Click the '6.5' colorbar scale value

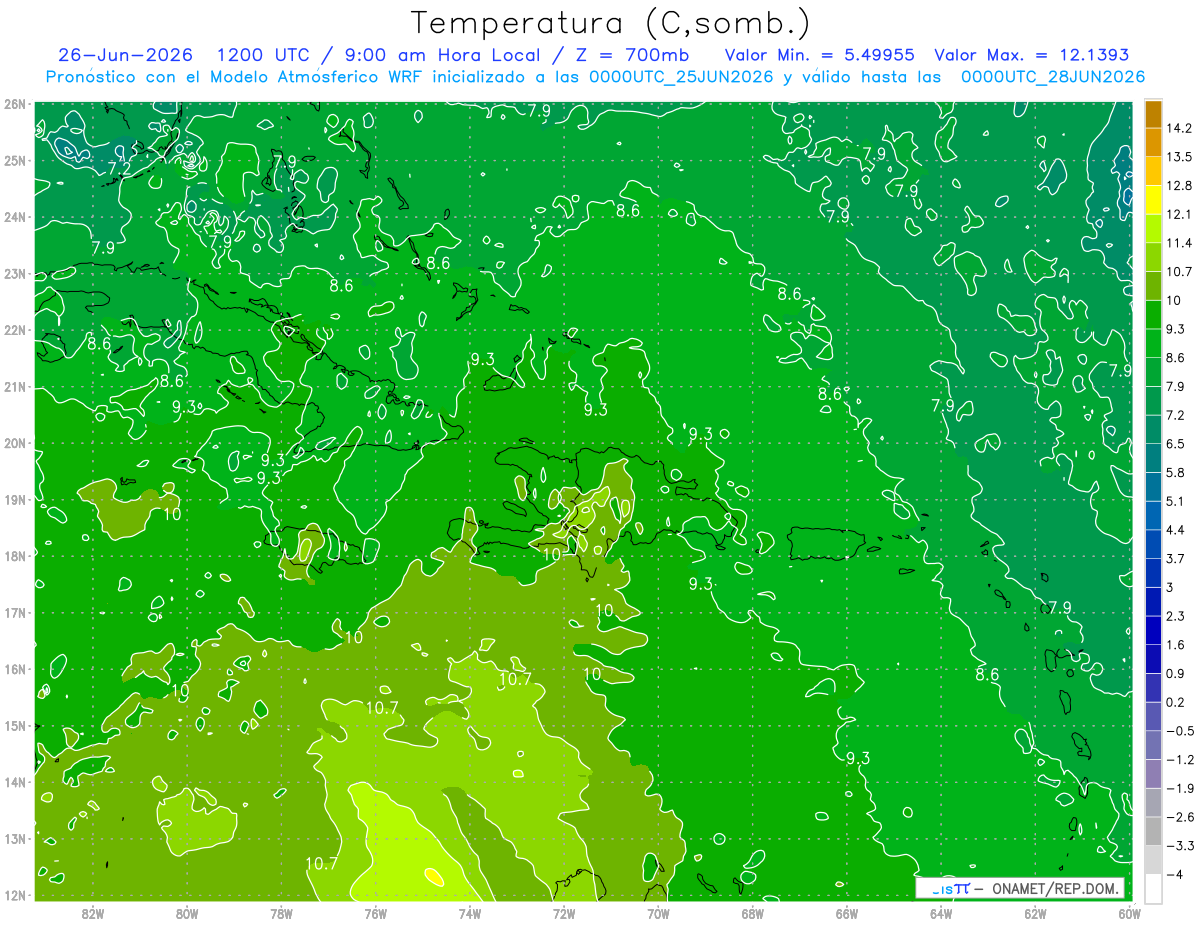point(1175,444)
